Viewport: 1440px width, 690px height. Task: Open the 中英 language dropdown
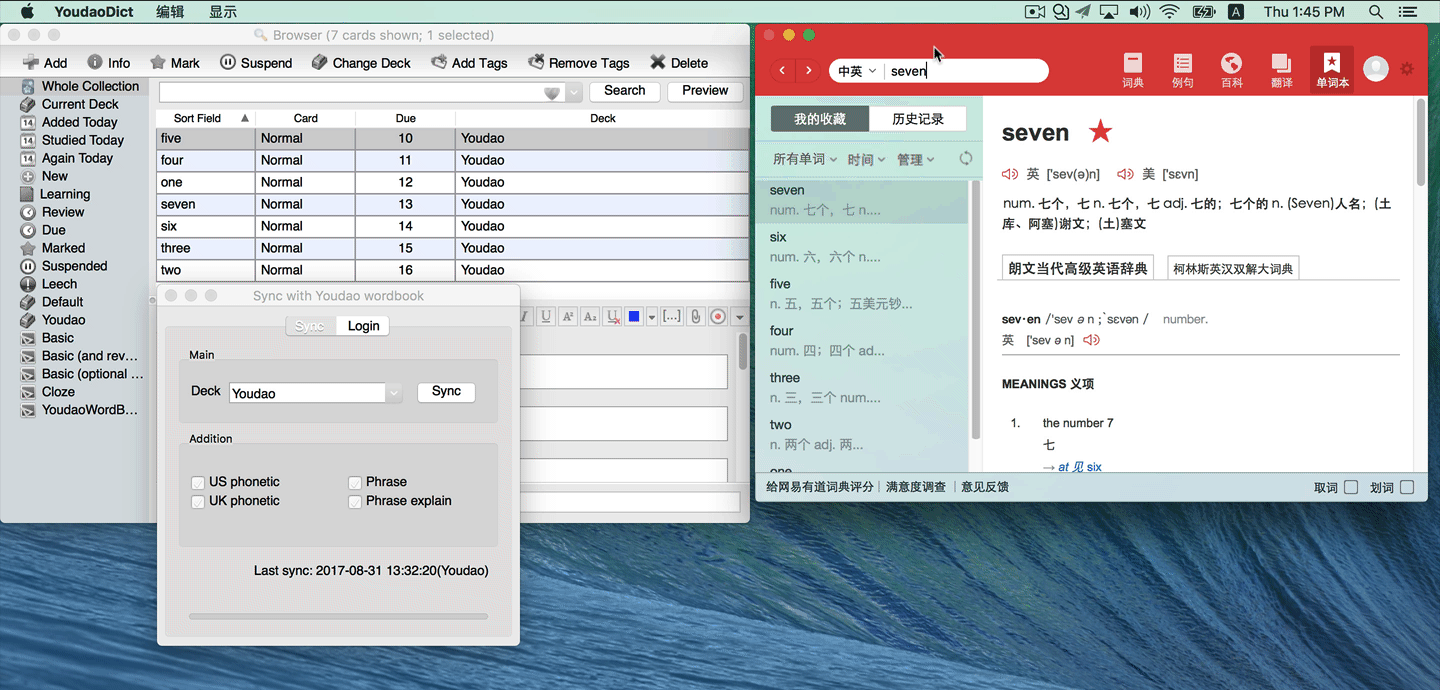[857, 71]
